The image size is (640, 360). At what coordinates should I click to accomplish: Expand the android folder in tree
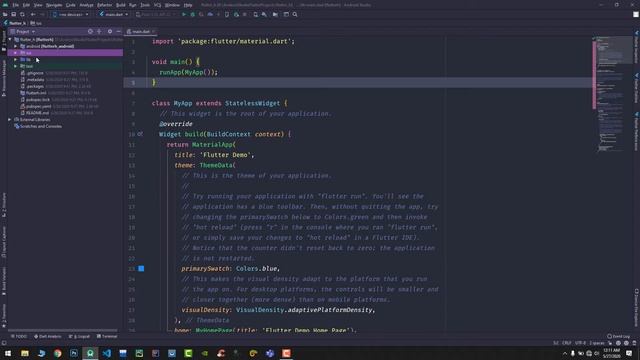coord(16,46)
